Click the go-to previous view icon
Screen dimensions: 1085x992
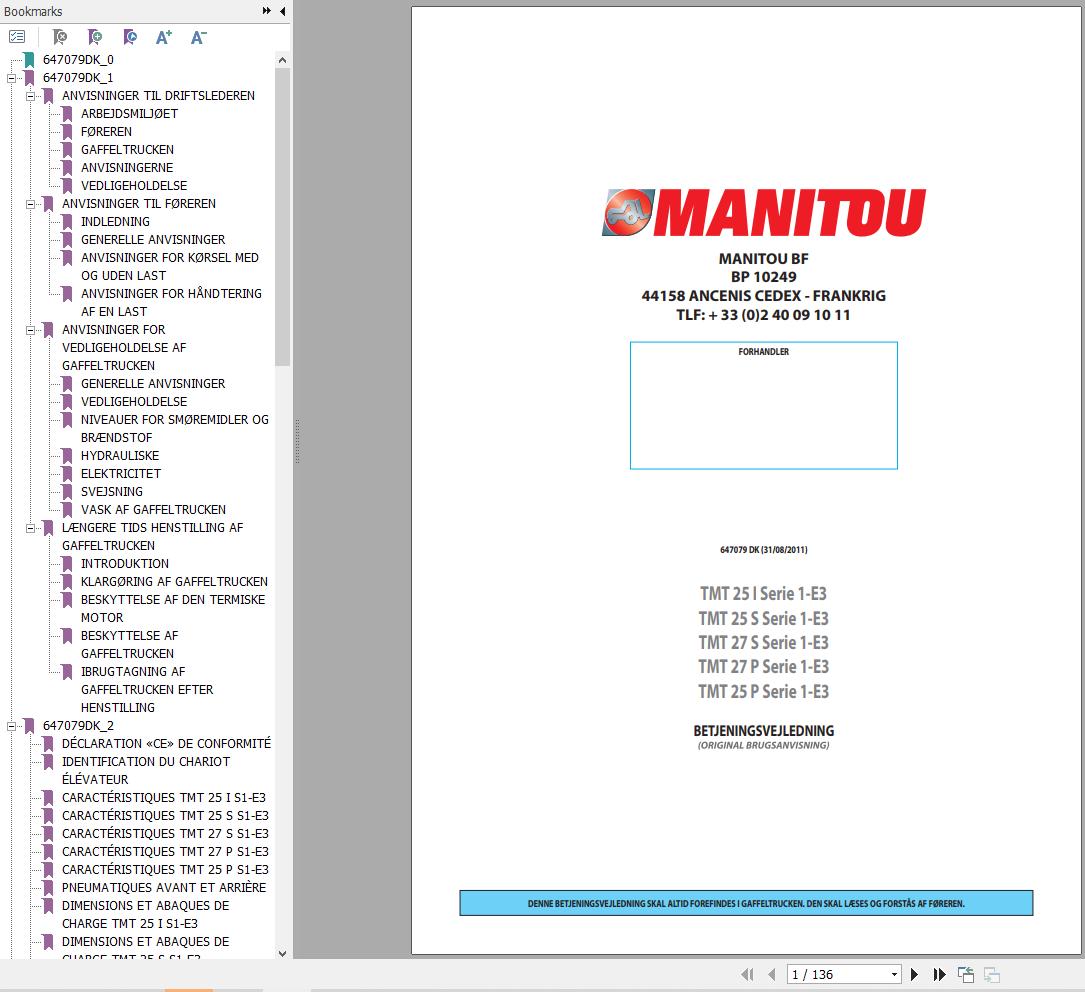[965, 974]
